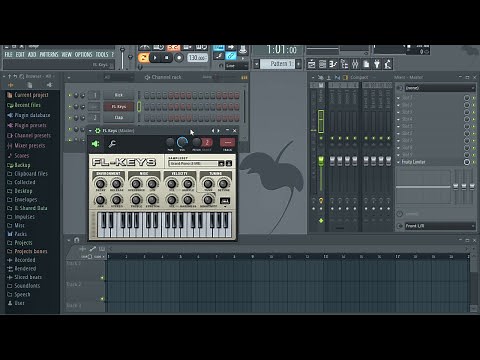The height and width of the screenshot is (360, 480).
Task: Click the Master track green fader
Action: 321,161
